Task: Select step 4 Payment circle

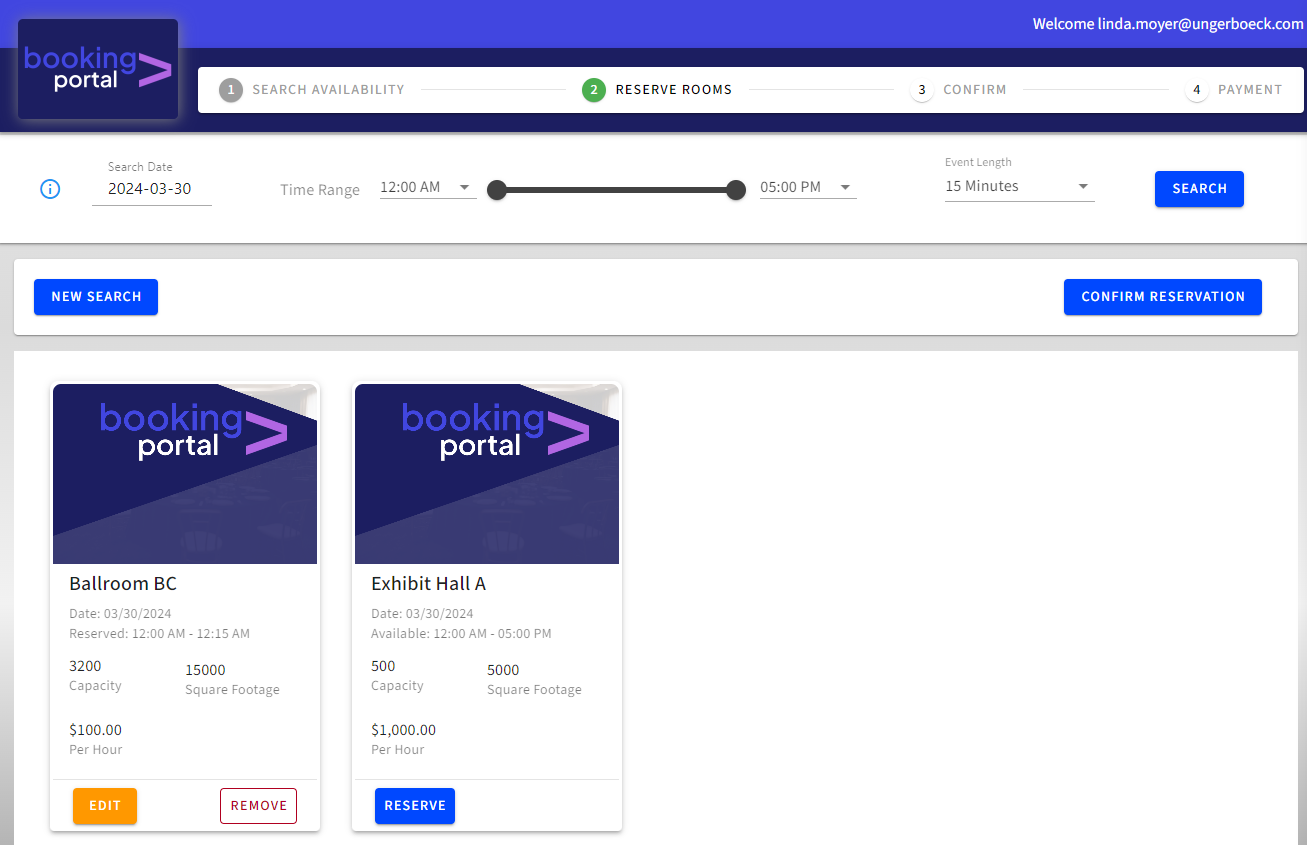Action: tap(1196, 90)
